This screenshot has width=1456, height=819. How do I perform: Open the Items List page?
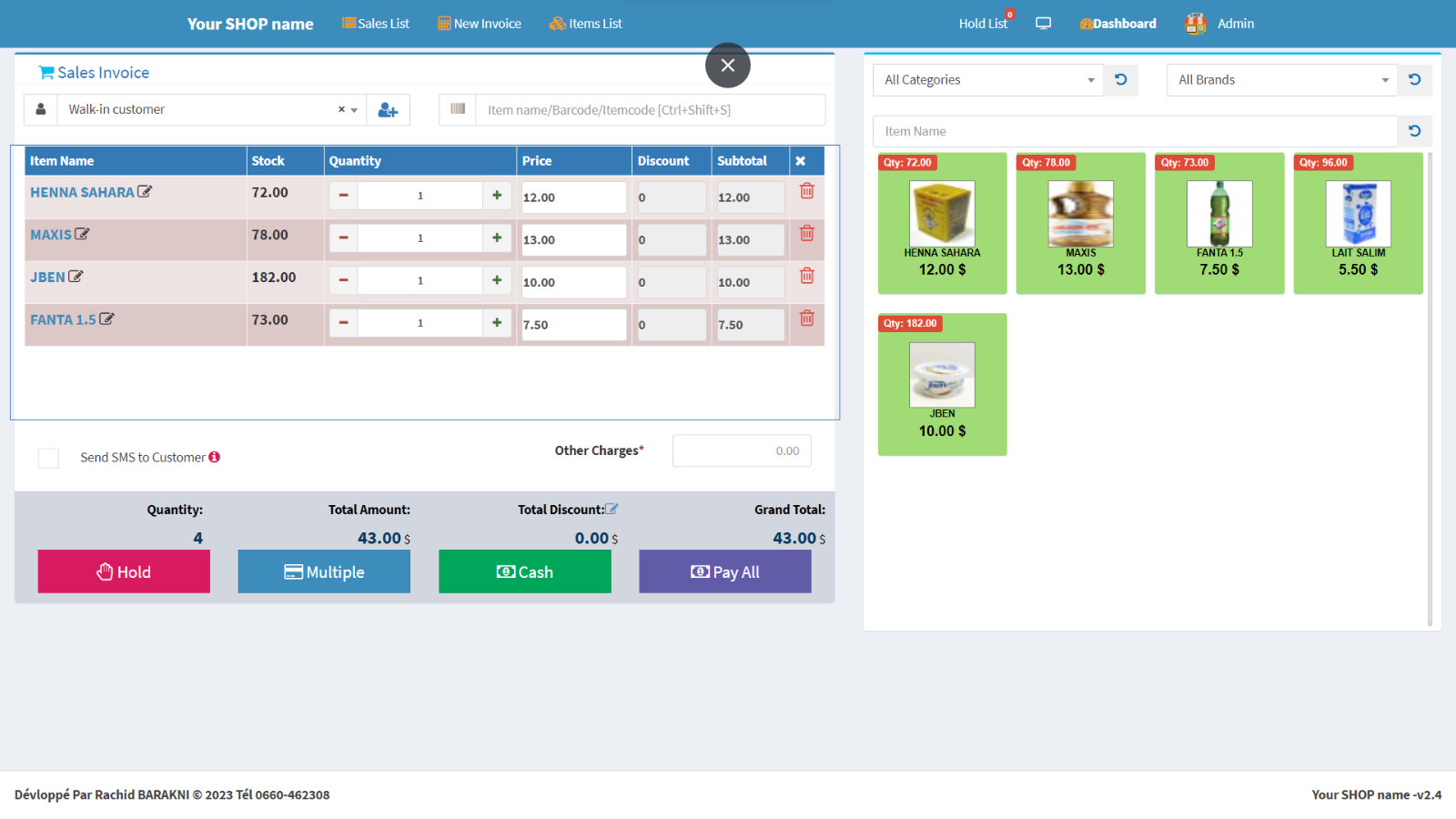(x=586, y=24)
